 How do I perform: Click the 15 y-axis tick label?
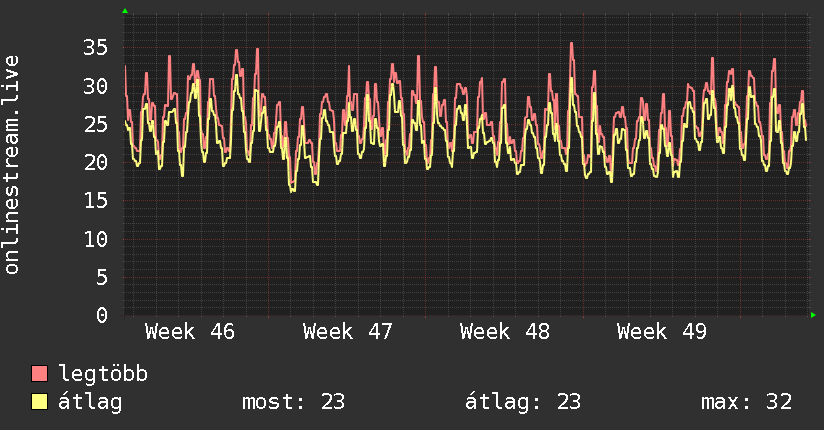pyautogui.click(x=95, y=201)
